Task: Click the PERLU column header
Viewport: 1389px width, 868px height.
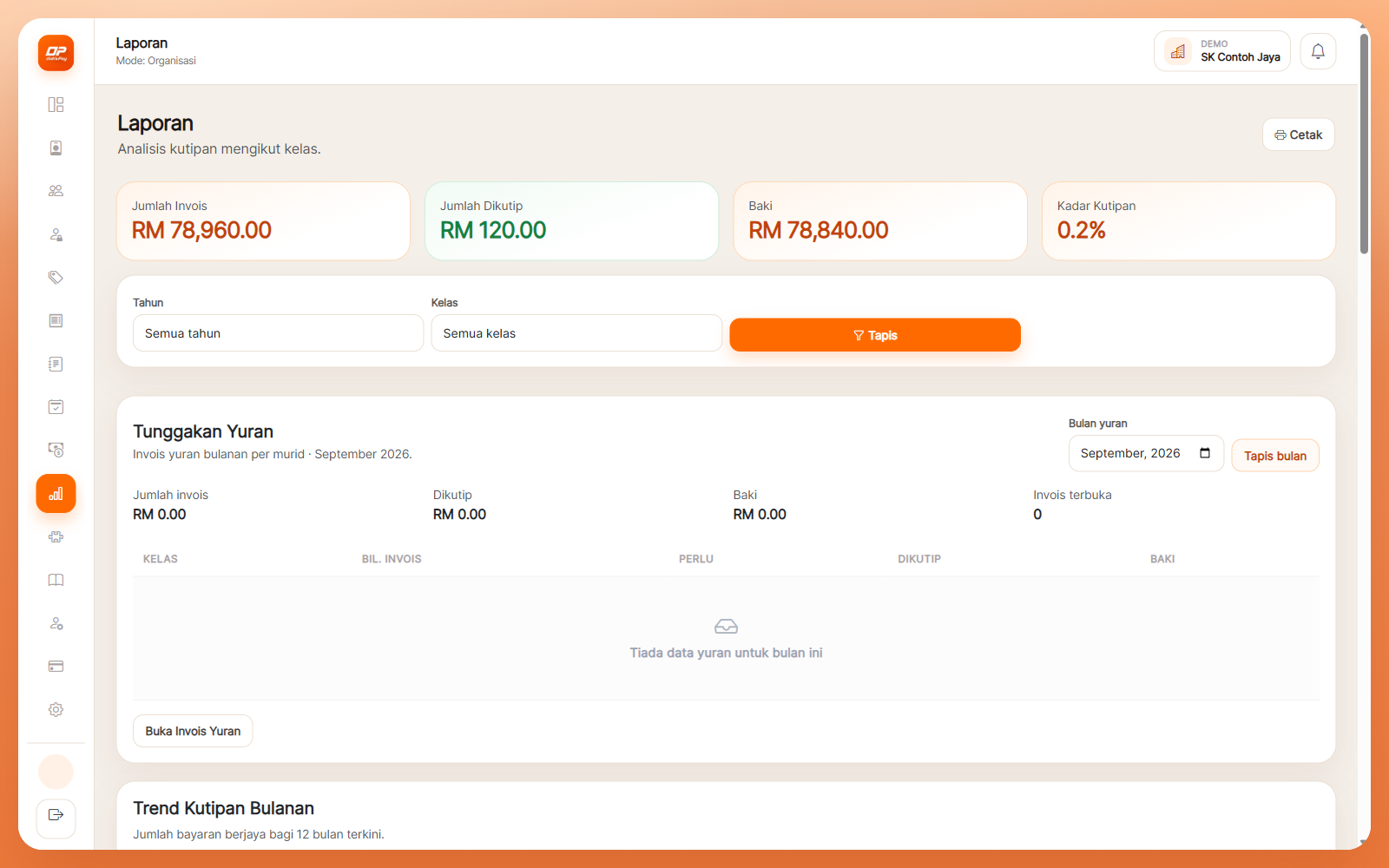Action: coord(696,559)
